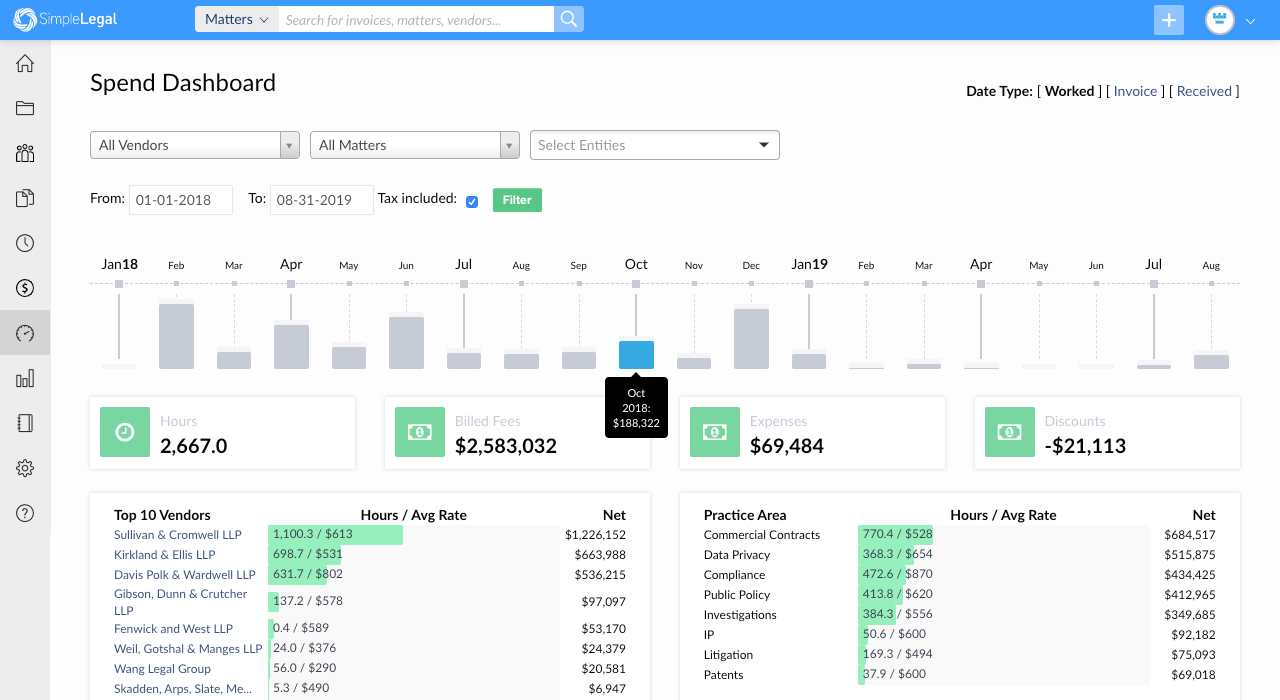Click the Invoices documents icon in the sidebar
Viewport: 1280px width, 700px height.
pos(24,197)
